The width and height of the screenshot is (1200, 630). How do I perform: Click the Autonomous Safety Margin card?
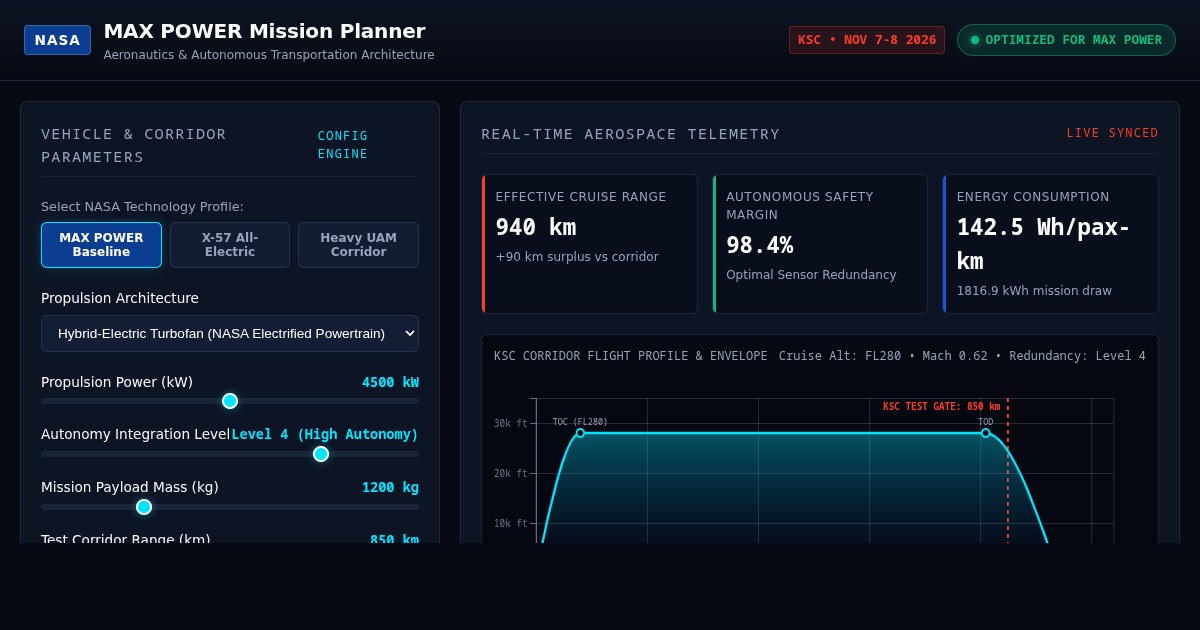tap(820, 244)
